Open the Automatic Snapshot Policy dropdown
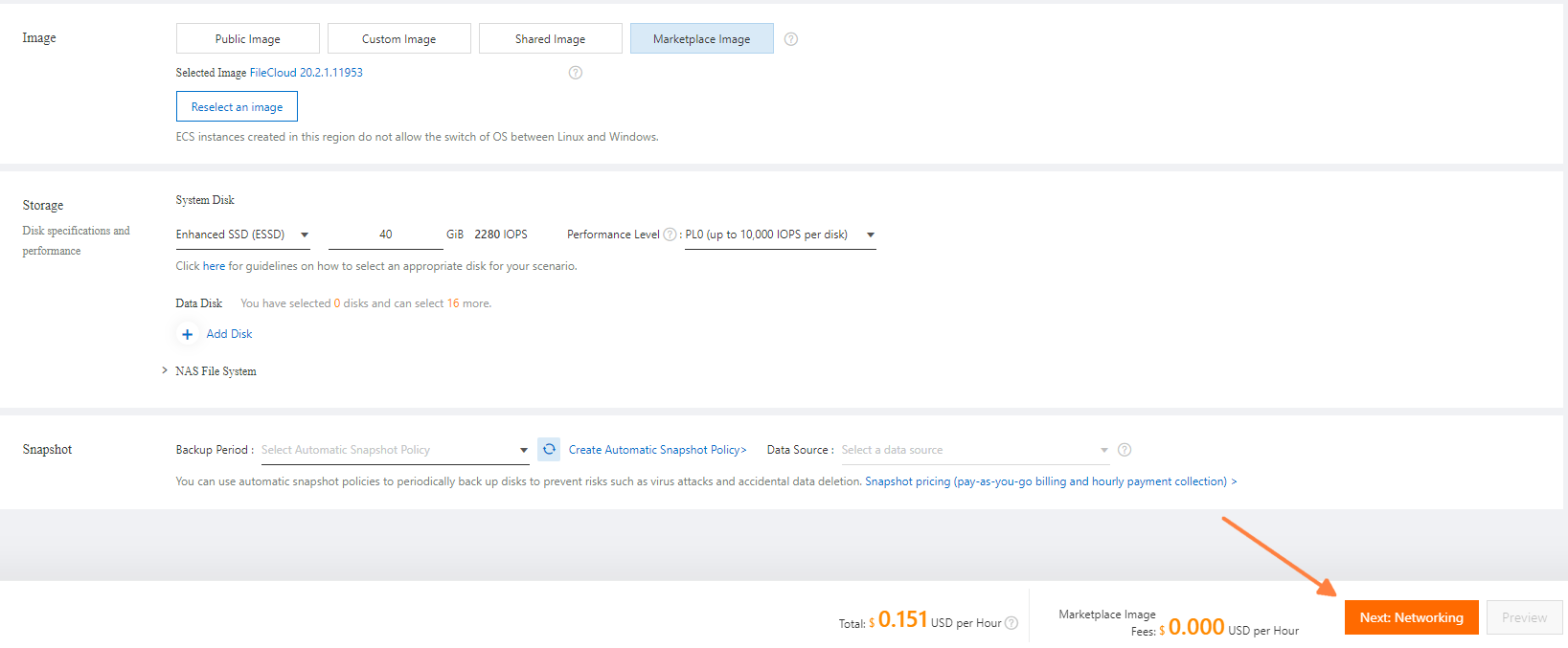The image size is (1568, 648). tap(394, 450)
